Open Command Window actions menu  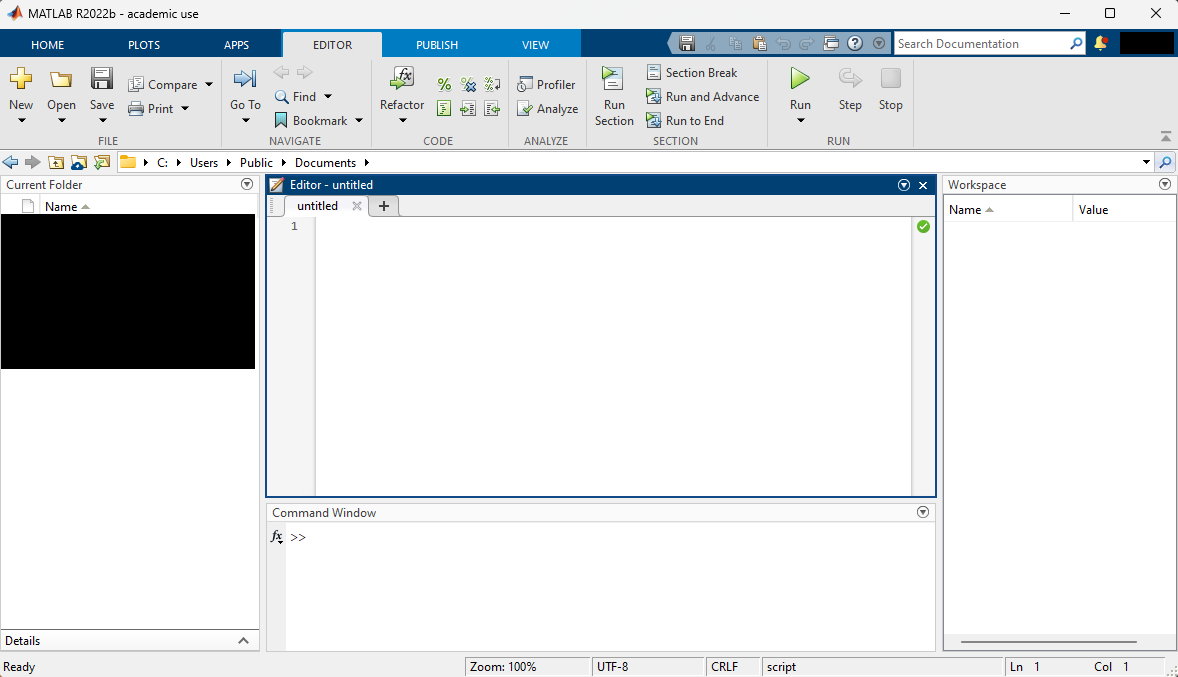pos(923,512)
